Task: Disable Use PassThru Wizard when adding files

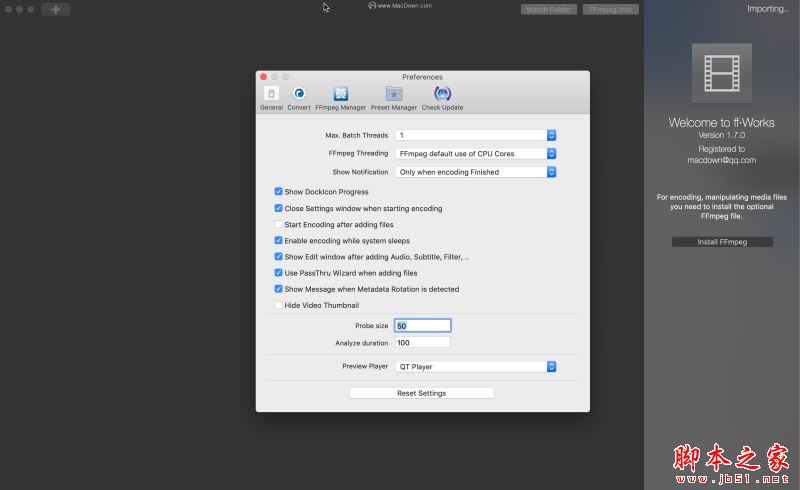Action: pyautogui.click(x=278, y=273)
